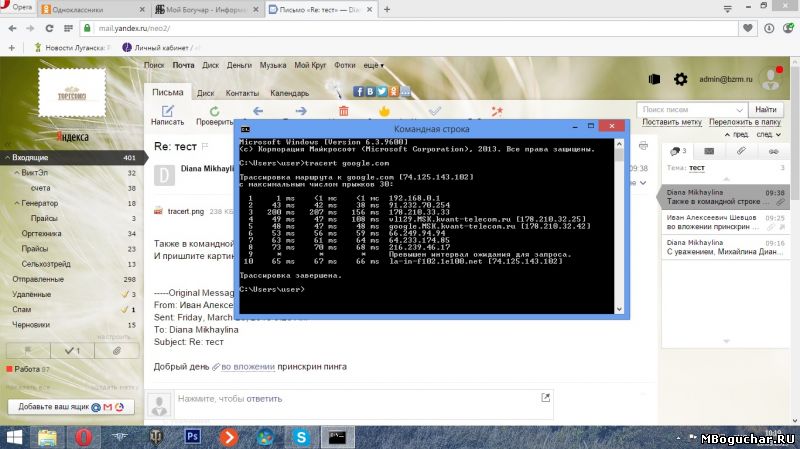Click the Facebook share icon
The height and width of the screenshot is (449, 800).
[x=358, y=91]
